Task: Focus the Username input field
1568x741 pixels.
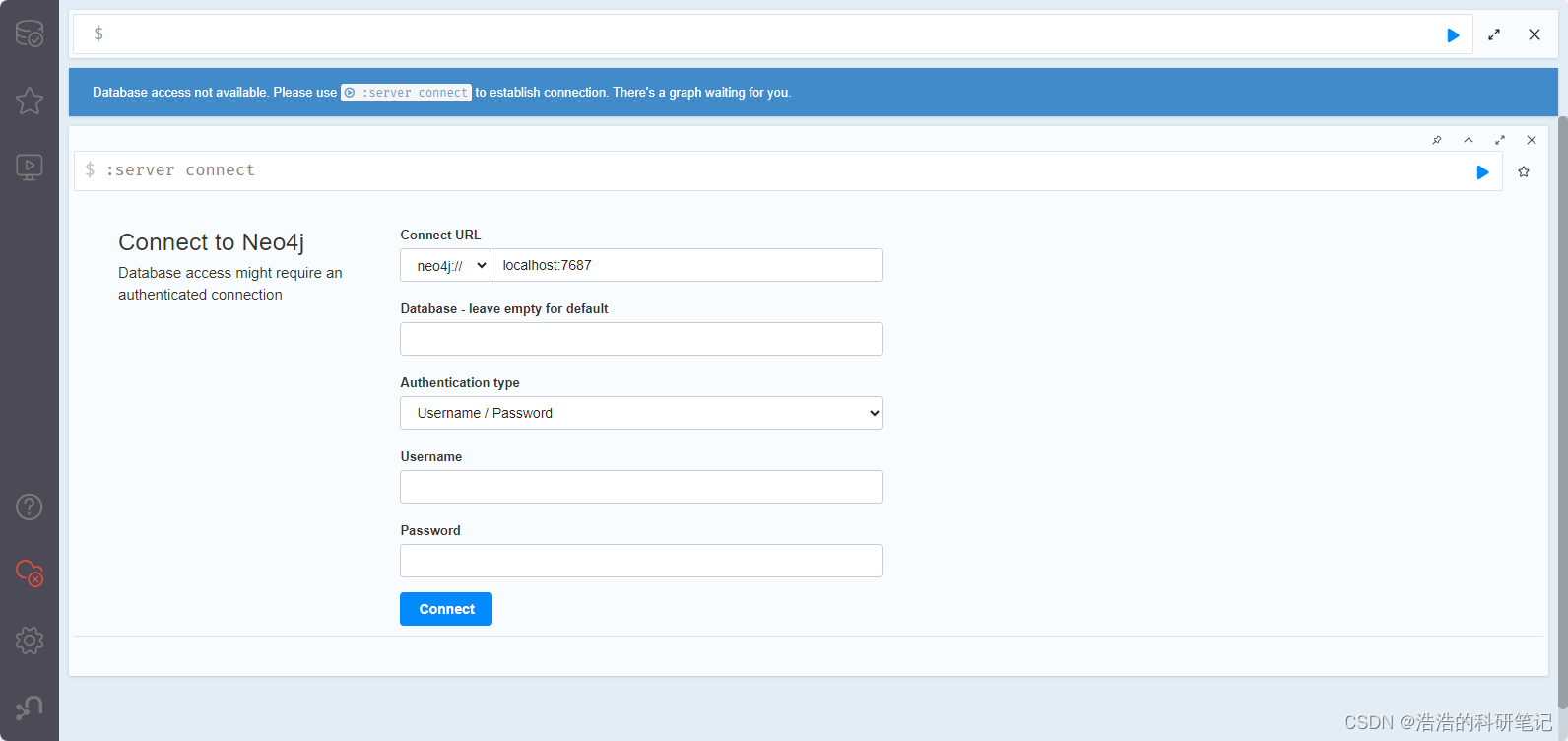Action: (641, 487)
